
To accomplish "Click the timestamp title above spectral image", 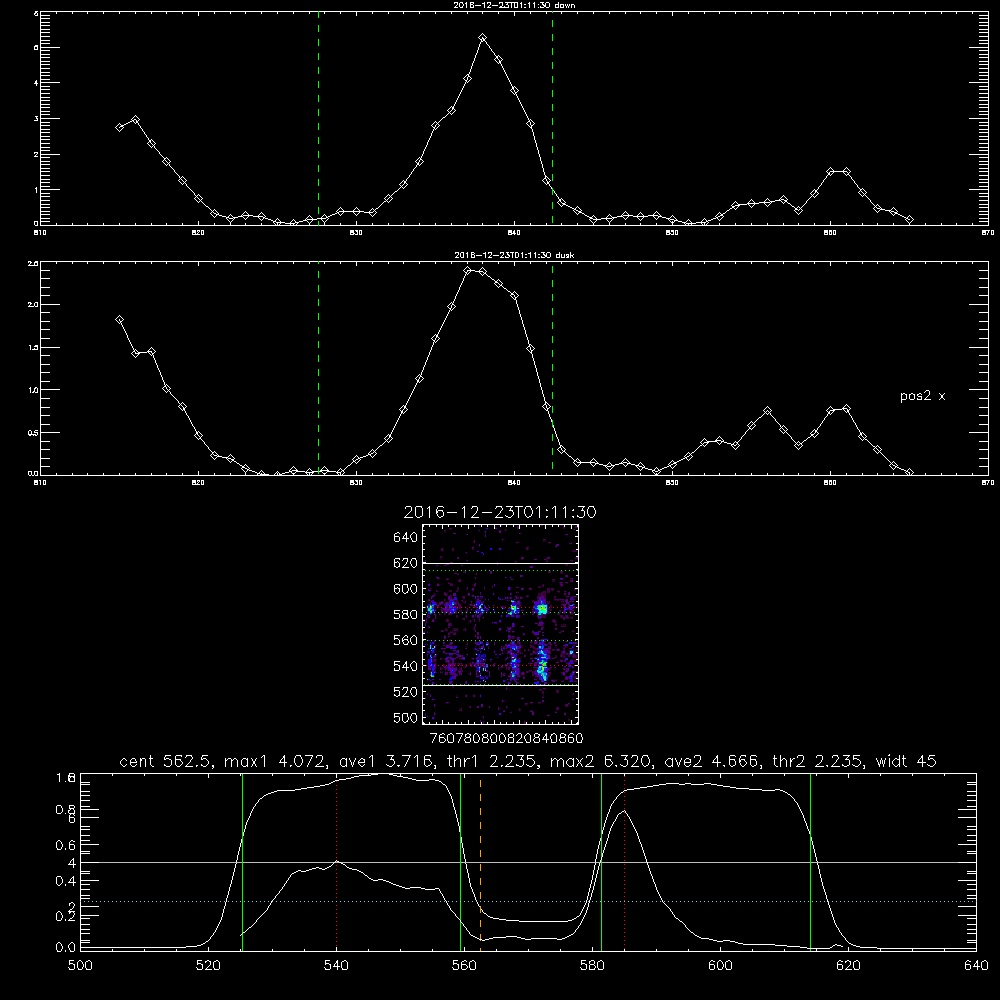I will tap(500, 512).
